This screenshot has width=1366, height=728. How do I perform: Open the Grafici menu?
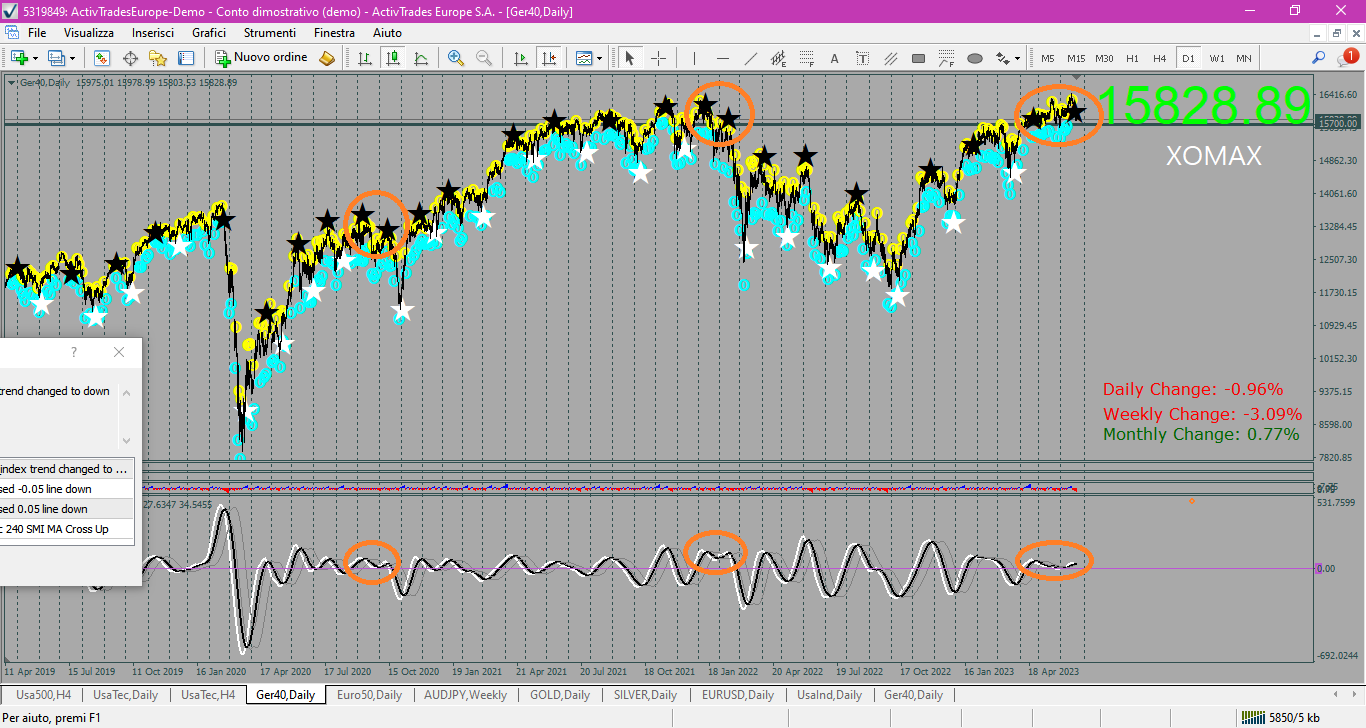tap(209, 33)
